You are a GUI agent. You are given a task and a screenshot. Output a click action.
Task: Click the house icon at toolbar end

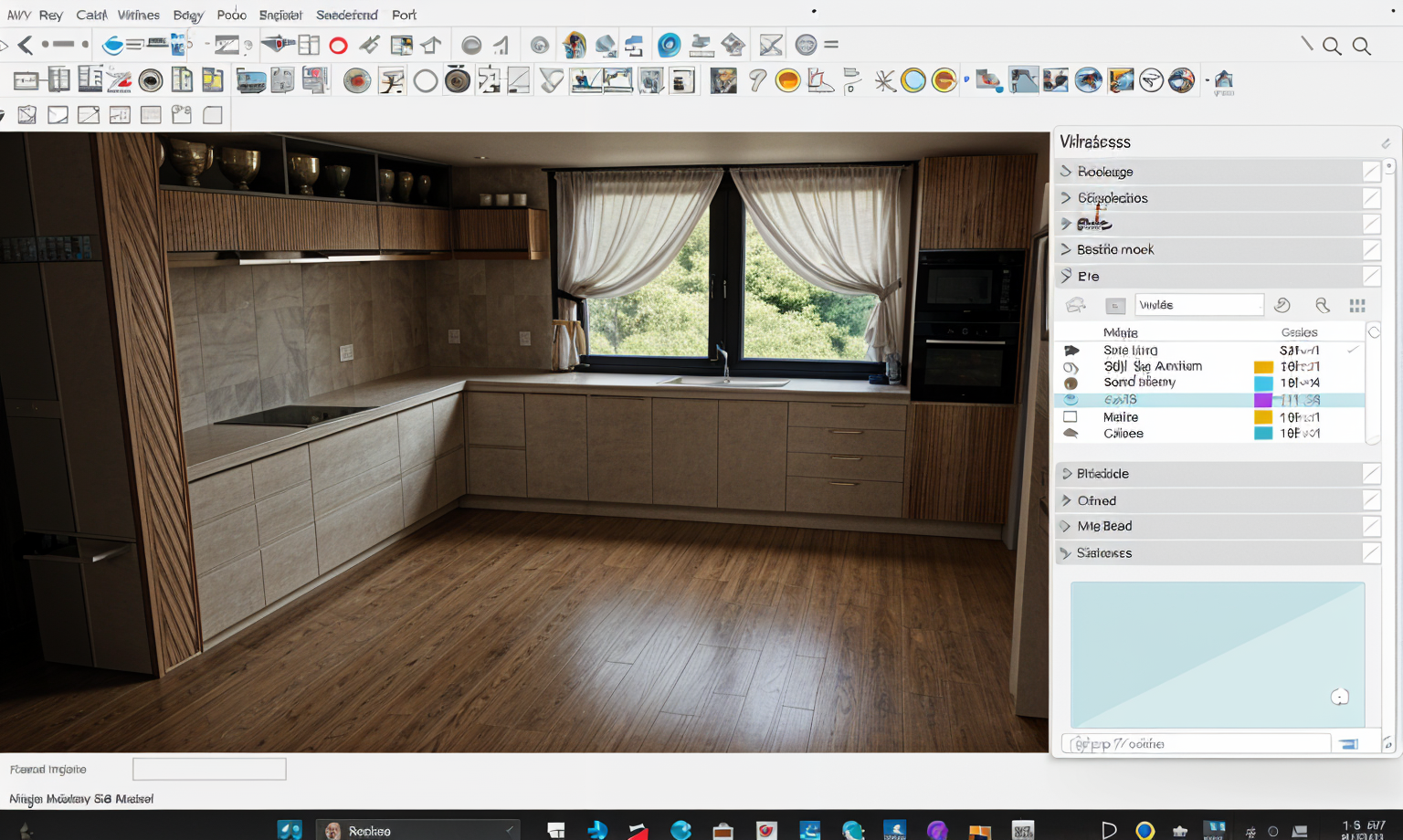coord(1224,81)
